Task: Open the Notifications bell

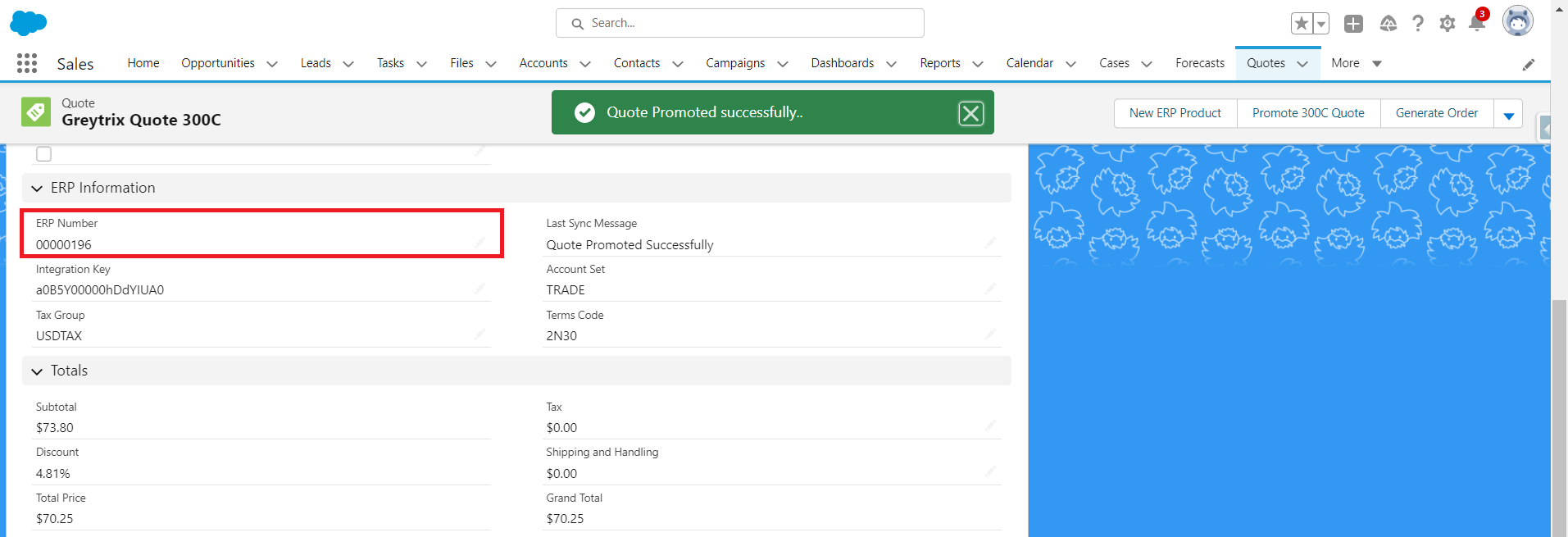Action: [1477, 22]
